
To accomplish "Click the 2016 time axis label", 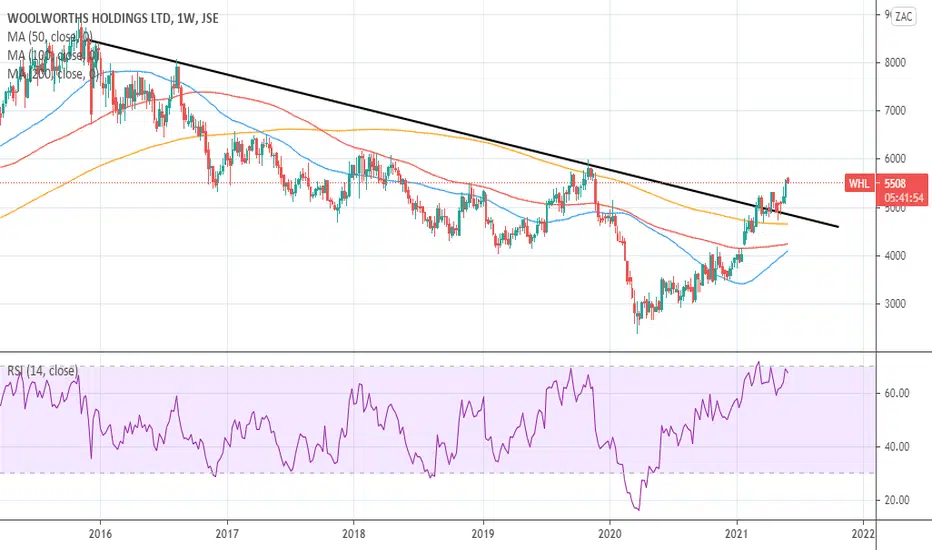I will pos(100,534).
